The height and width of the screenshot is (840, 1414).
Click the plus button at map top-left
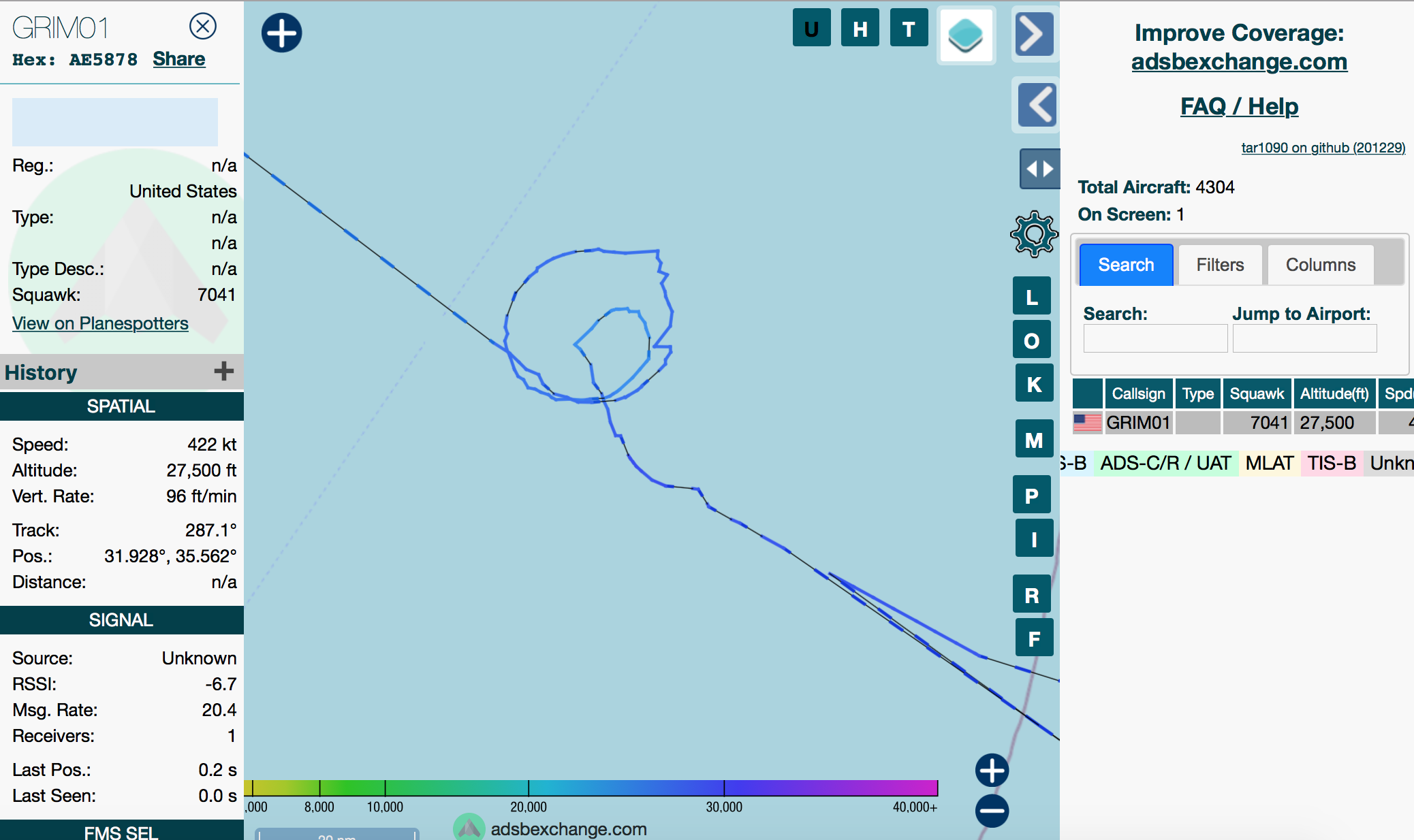(x=281, y=33)
